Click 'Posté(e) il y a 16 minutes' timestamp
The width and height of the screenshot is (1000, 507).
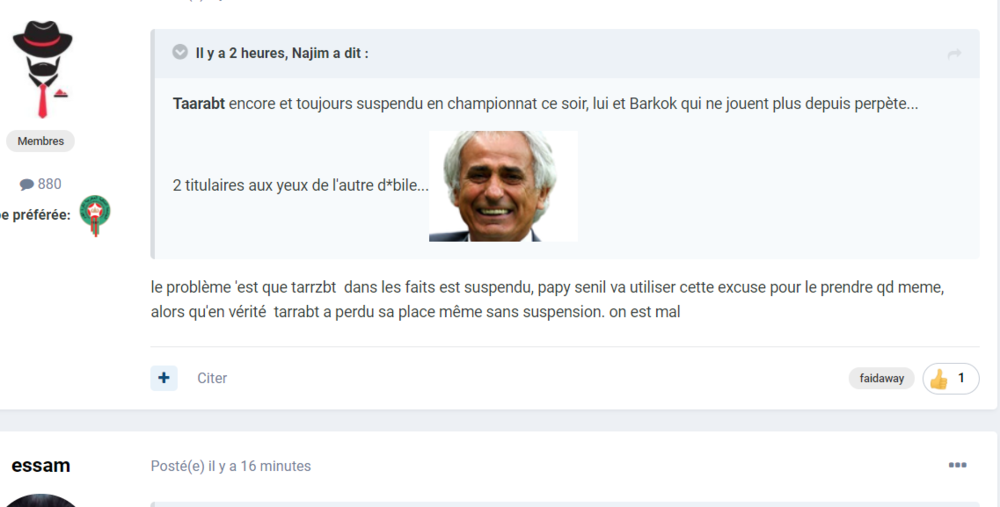(231, 466)
